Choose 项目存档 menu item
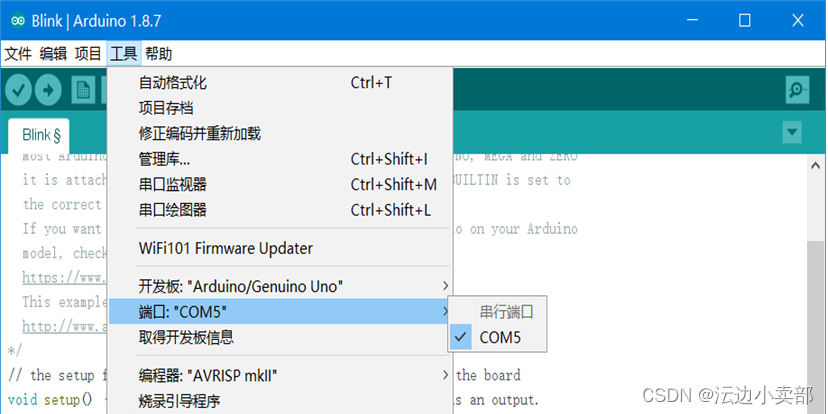This screenshot has height=414, width=828. coord(280,108)
